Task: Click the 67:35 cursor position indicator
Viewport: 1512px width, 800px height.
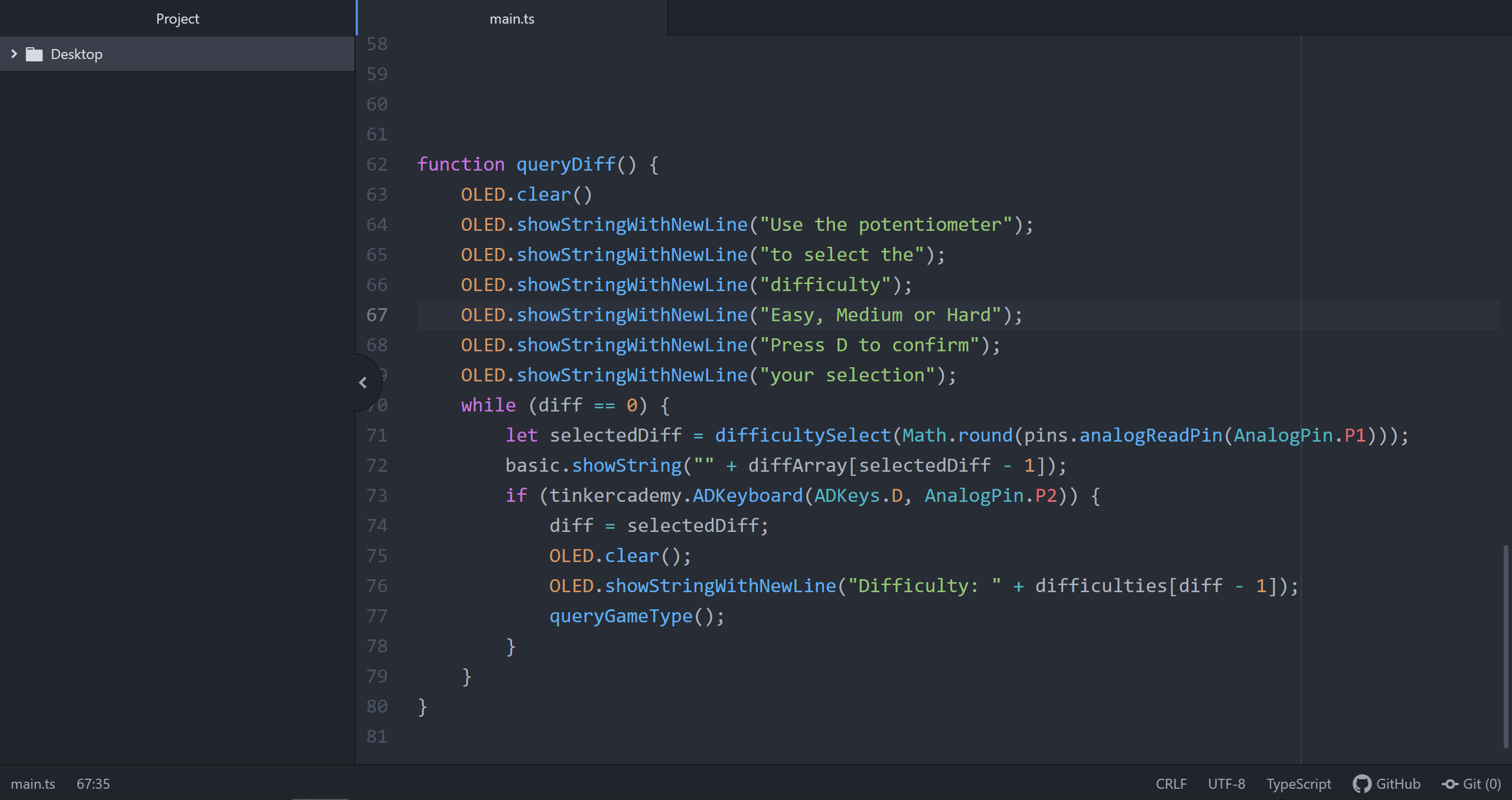Action: pyautogui.click(x=93, y=783)
